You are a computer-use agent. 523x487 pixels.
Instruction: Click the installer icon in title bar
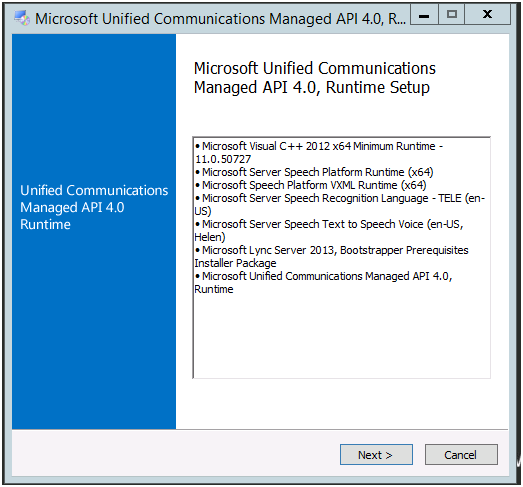22,18
